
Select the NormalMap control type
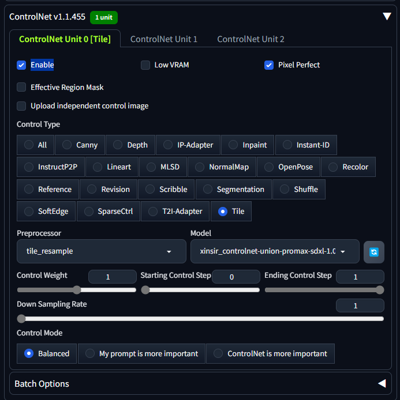pyautogui.click(x=222, y=167)
